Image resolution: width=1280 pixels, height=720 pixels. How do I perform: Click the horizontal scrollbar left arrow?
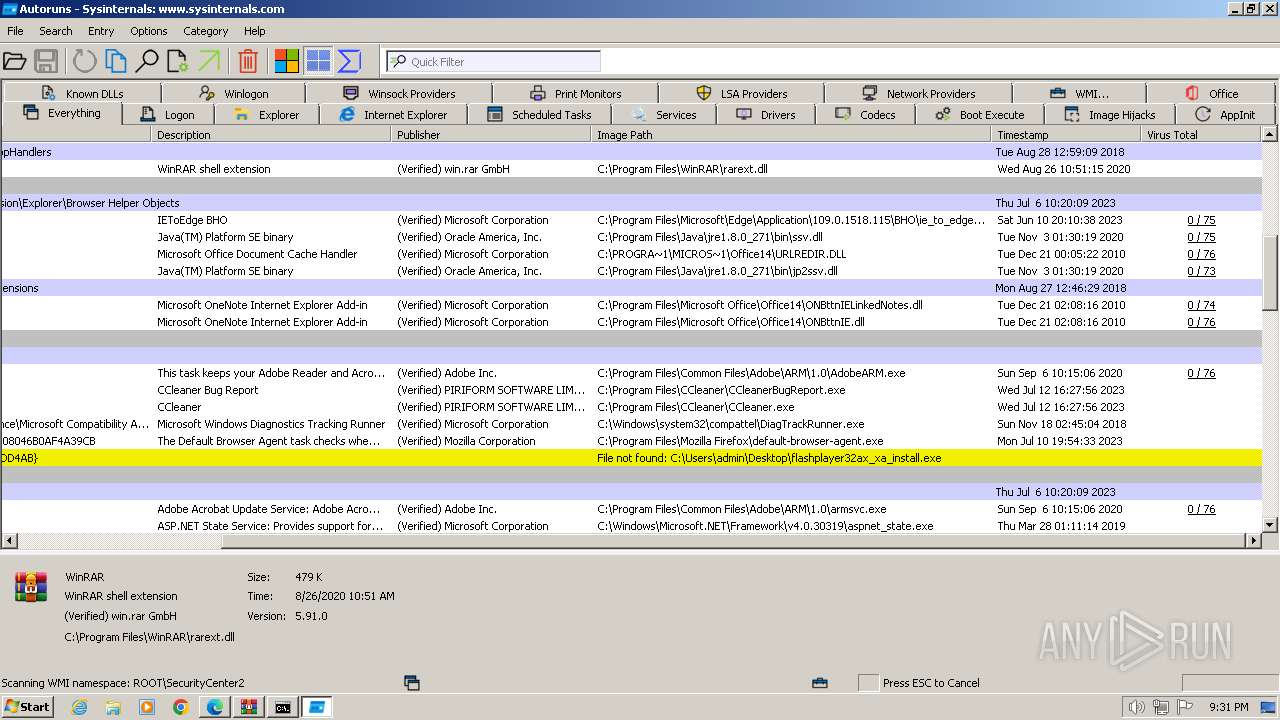(8, 541)
